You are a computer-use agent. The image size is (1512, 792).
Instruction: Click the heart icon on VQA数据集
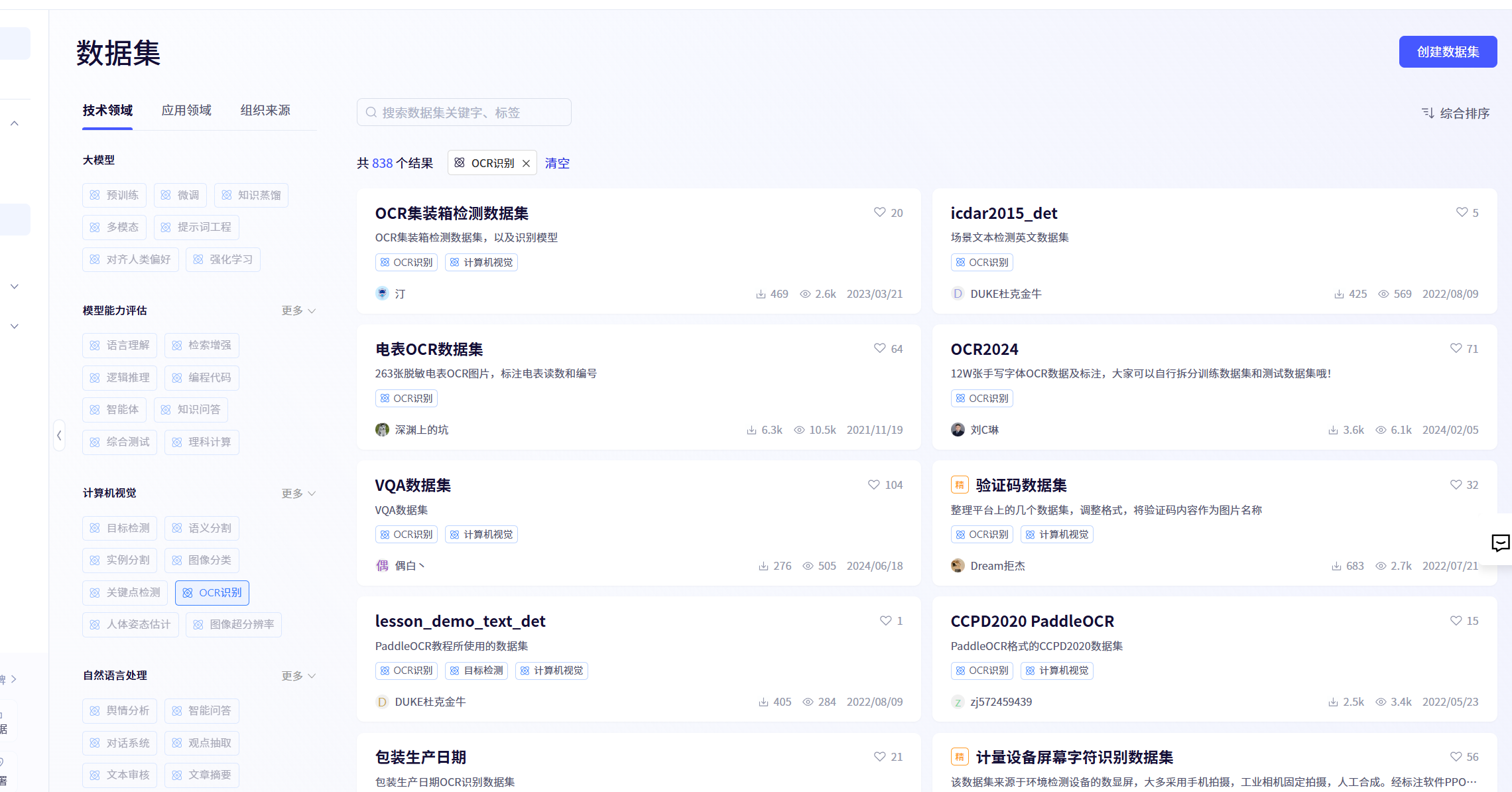point(873,485)
